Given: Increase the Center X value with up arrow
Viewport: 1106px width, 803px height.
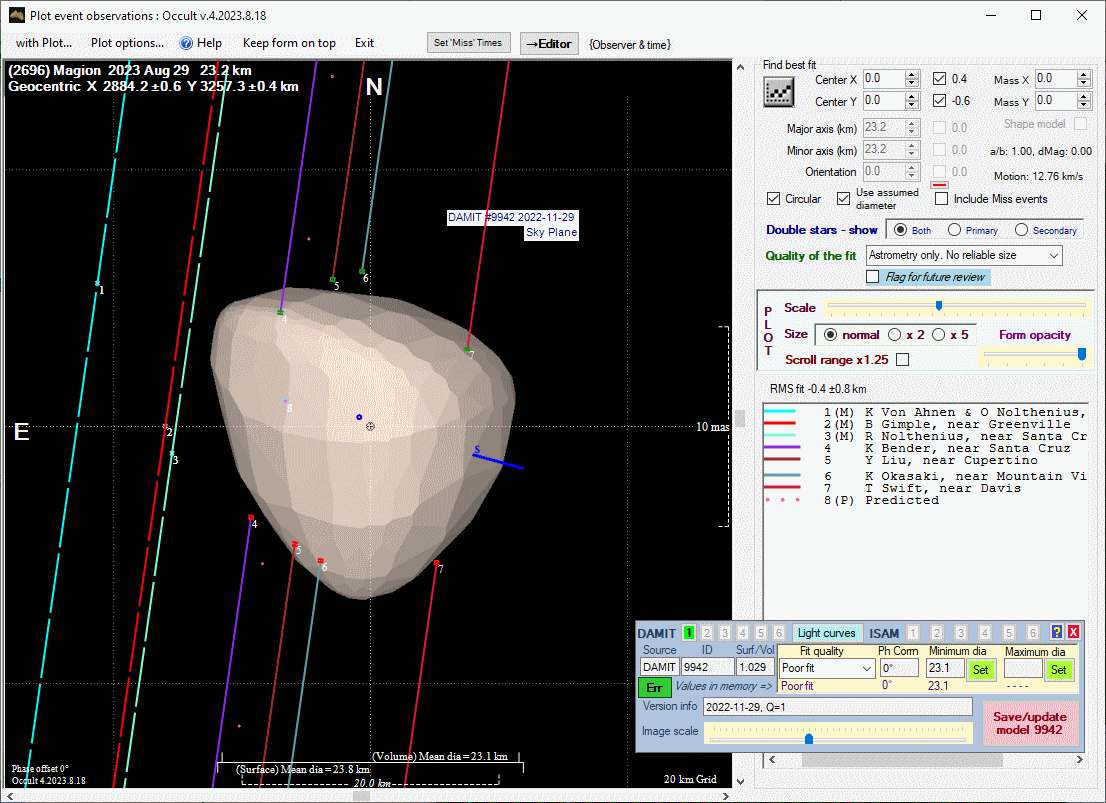Looking at the screenshot, I should point(911,75).
